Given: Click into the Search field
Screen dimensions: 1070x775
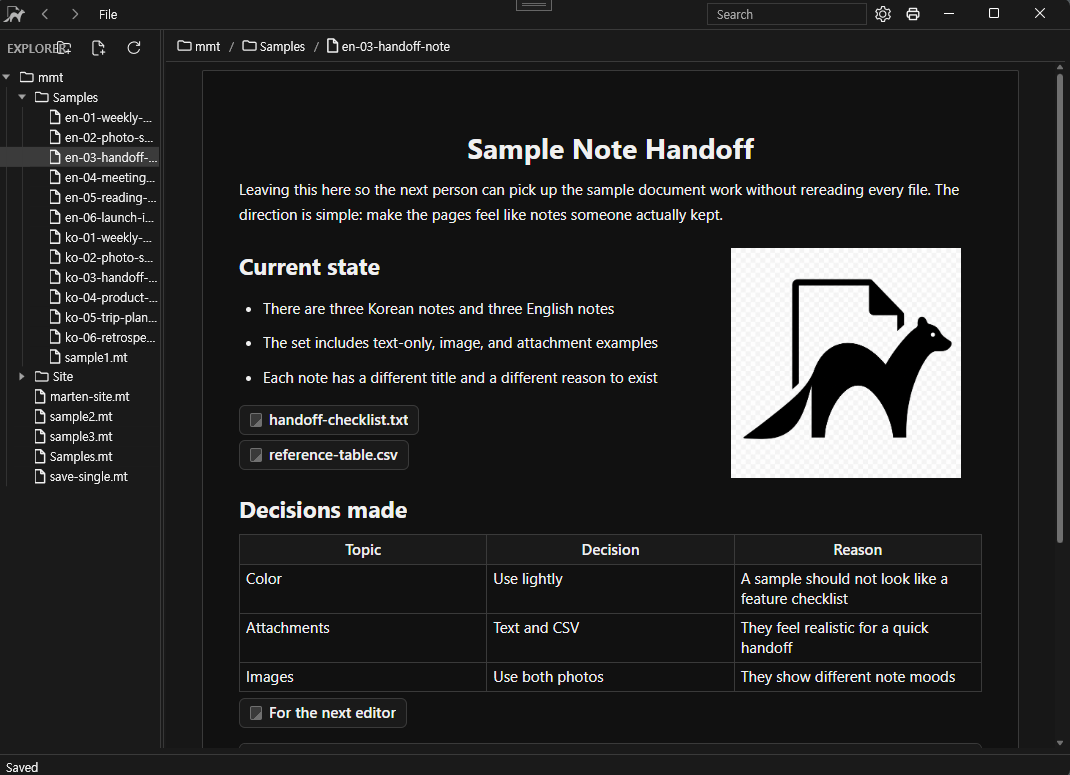Looking at the screenshot, I should (786, 14).
